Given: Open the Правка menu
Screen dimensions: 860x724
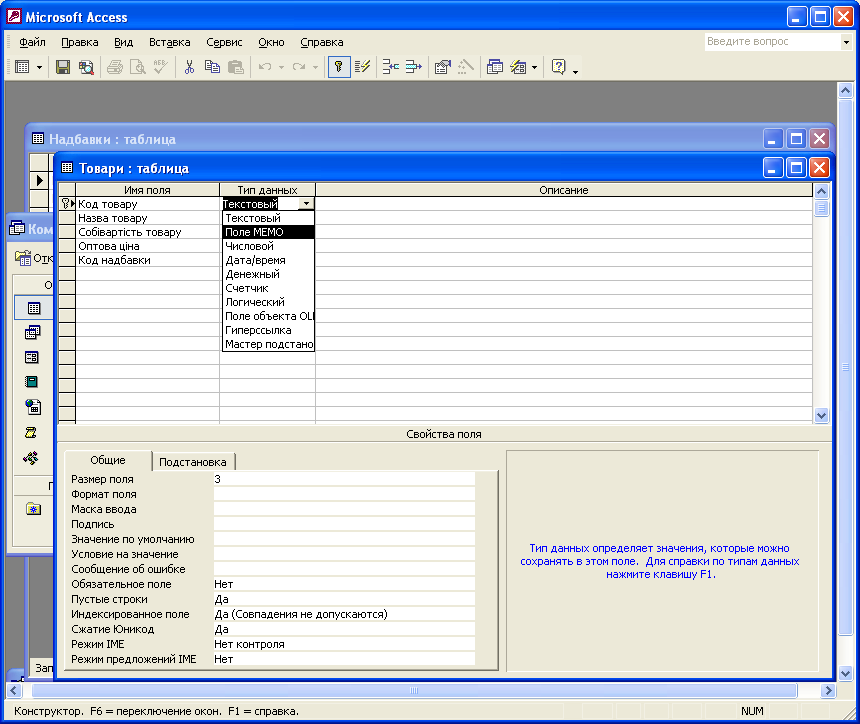Looking at the screenshot, I should click(x=80, y=42).
